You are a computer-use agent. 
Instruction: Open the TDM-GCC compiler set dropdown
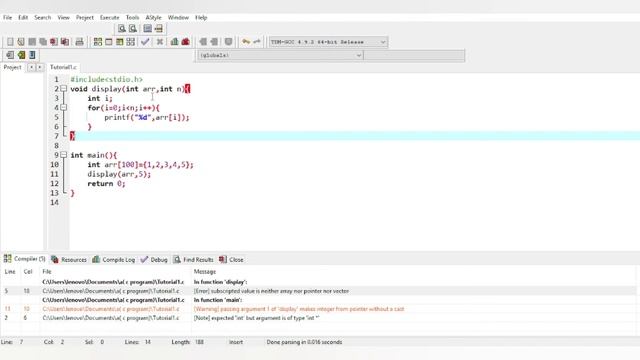[328, 42]
